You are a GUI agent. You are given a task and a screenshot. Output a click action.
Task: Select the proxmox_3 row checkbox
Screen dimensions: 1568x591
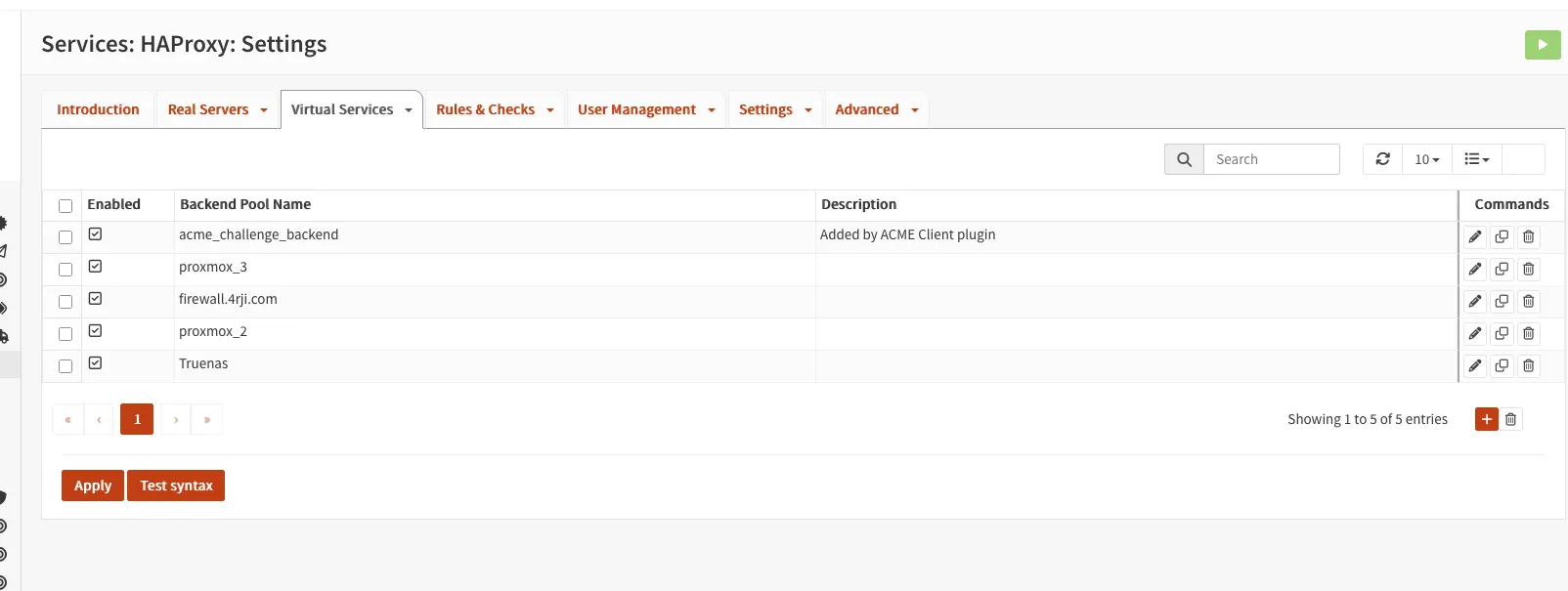pyautogui.click(x=65, y=270)
